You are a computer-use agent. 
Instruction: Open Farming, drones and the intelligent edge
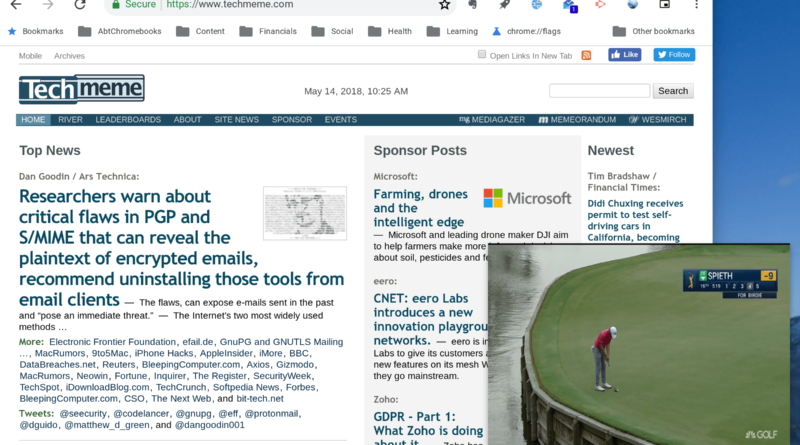coord(420,208)
